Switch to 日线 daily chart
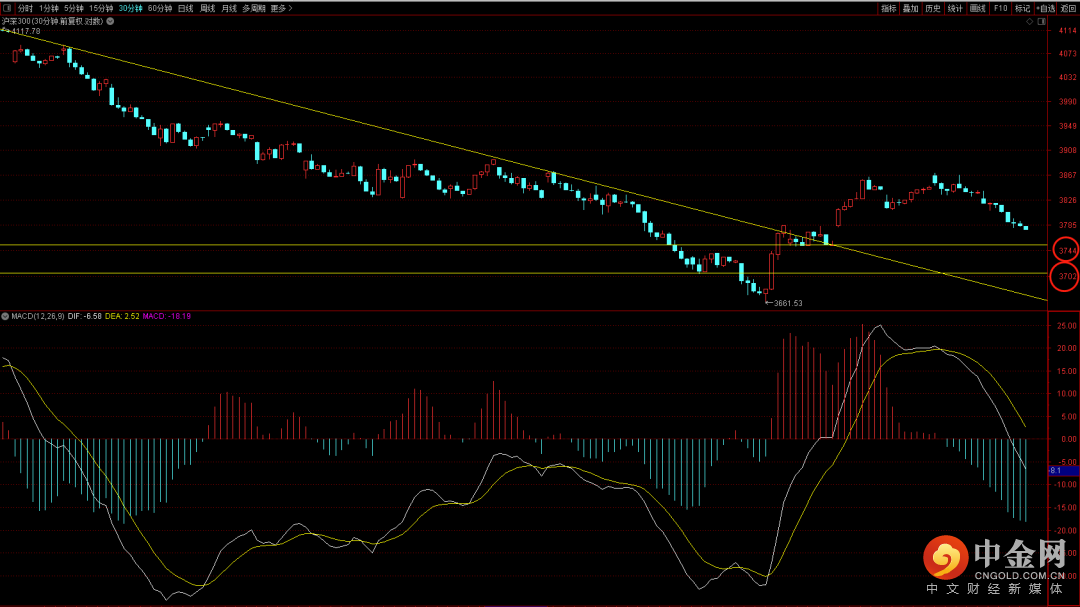This screenshot has width=1080, height=607. click(185, 8)
